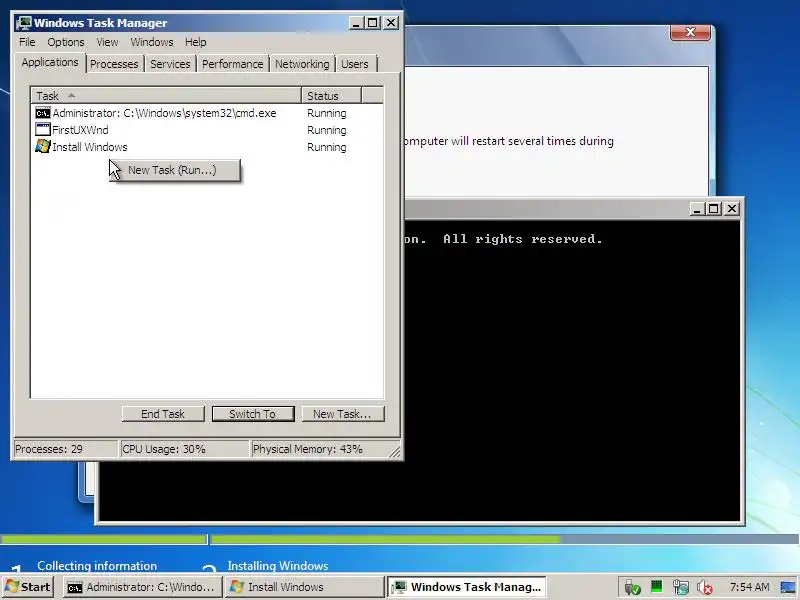The image size is (800, 600).
Task: Choose New Task (Run...) from context menu
Action: coord(175,170)
